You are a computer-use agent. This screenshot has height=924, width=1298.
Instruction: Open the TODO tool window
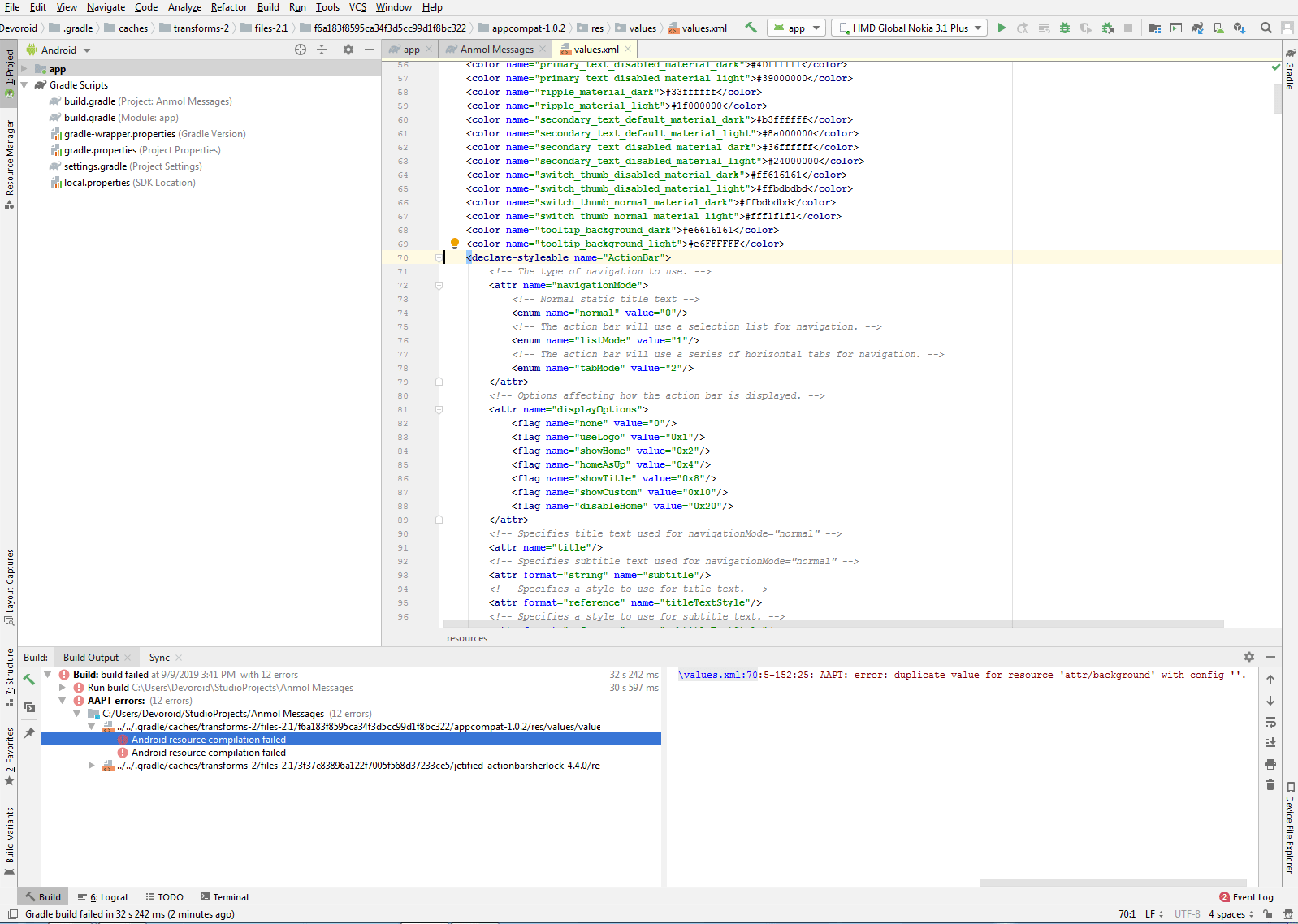point(165,897)
